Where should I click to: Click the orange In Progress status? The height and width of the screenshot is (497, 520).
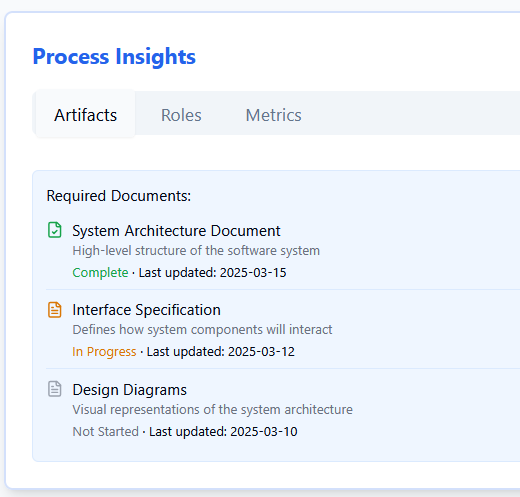[x=104, y=352]
